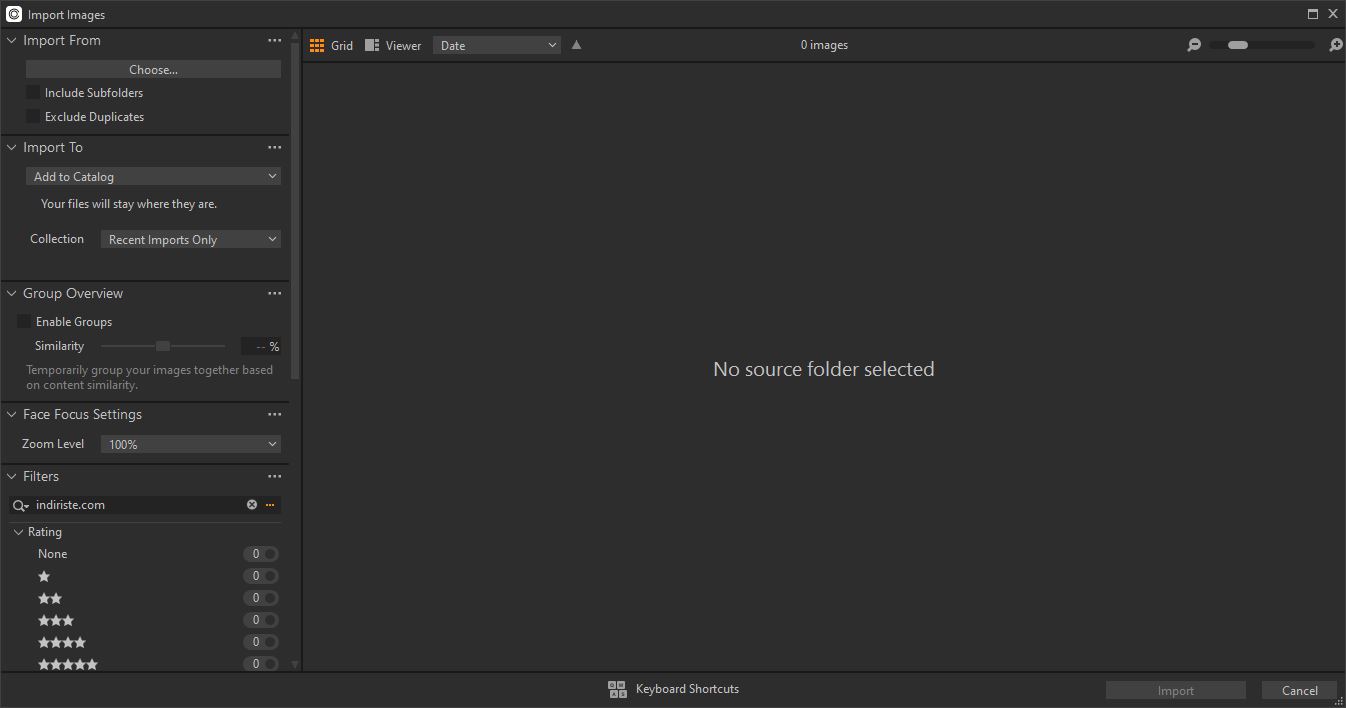
Task: Check the Enable Groups option
Action: 24,322
